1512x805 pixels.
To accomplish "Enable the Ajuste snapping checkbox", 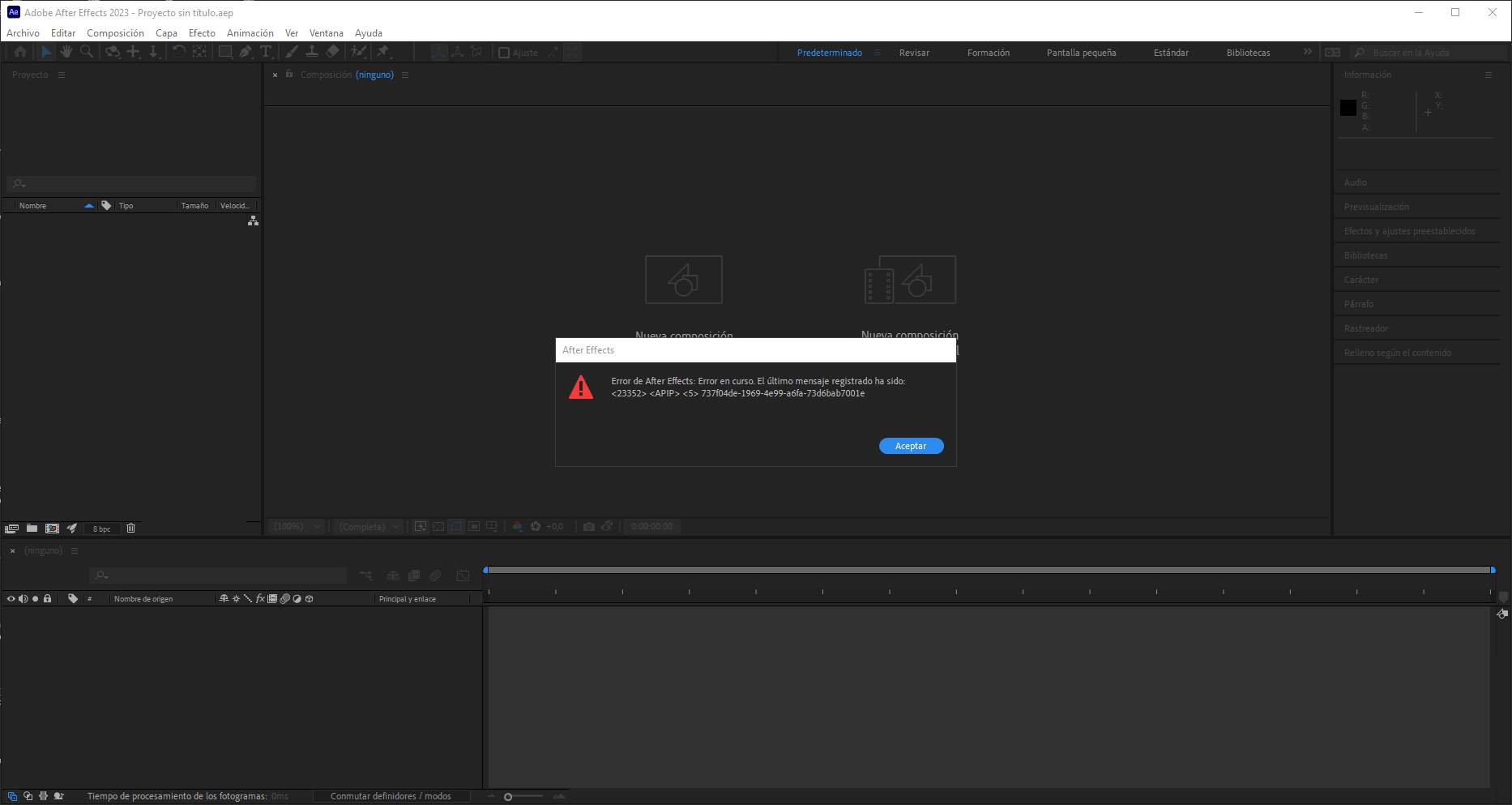I will coord(504,52).
